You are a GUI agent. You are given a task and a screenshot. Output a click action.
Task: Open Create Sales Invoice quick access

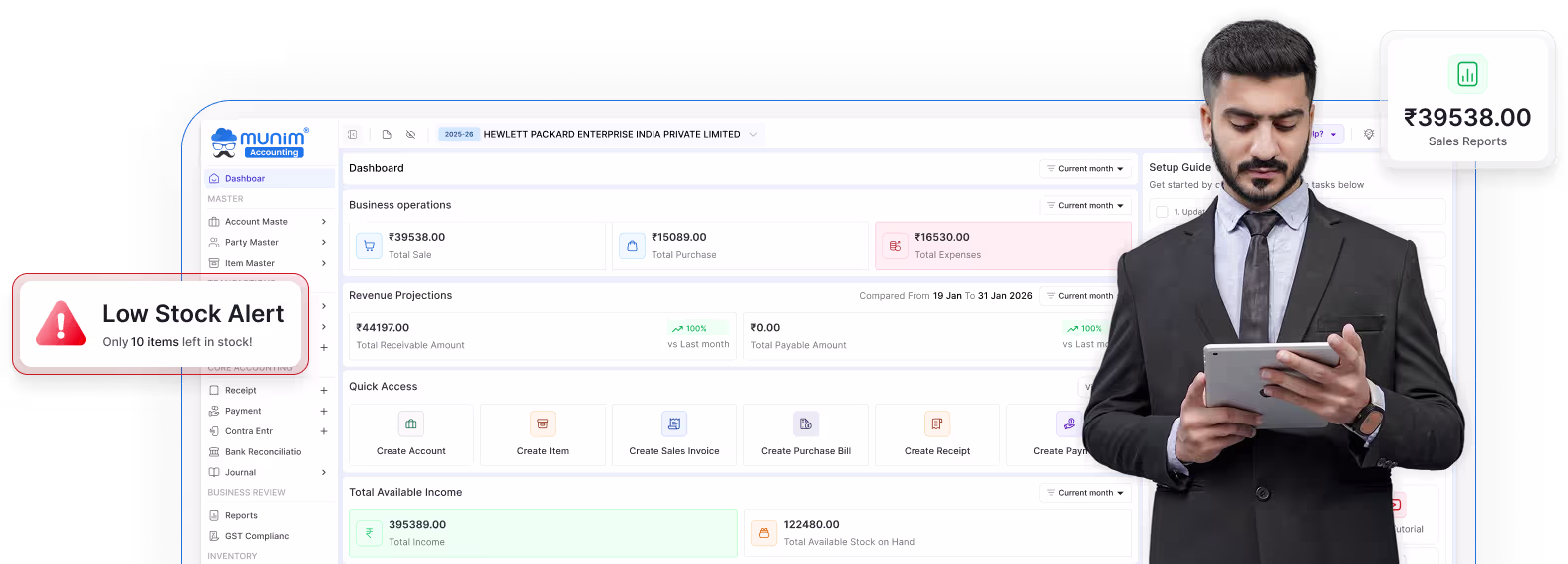pos(674,435)
